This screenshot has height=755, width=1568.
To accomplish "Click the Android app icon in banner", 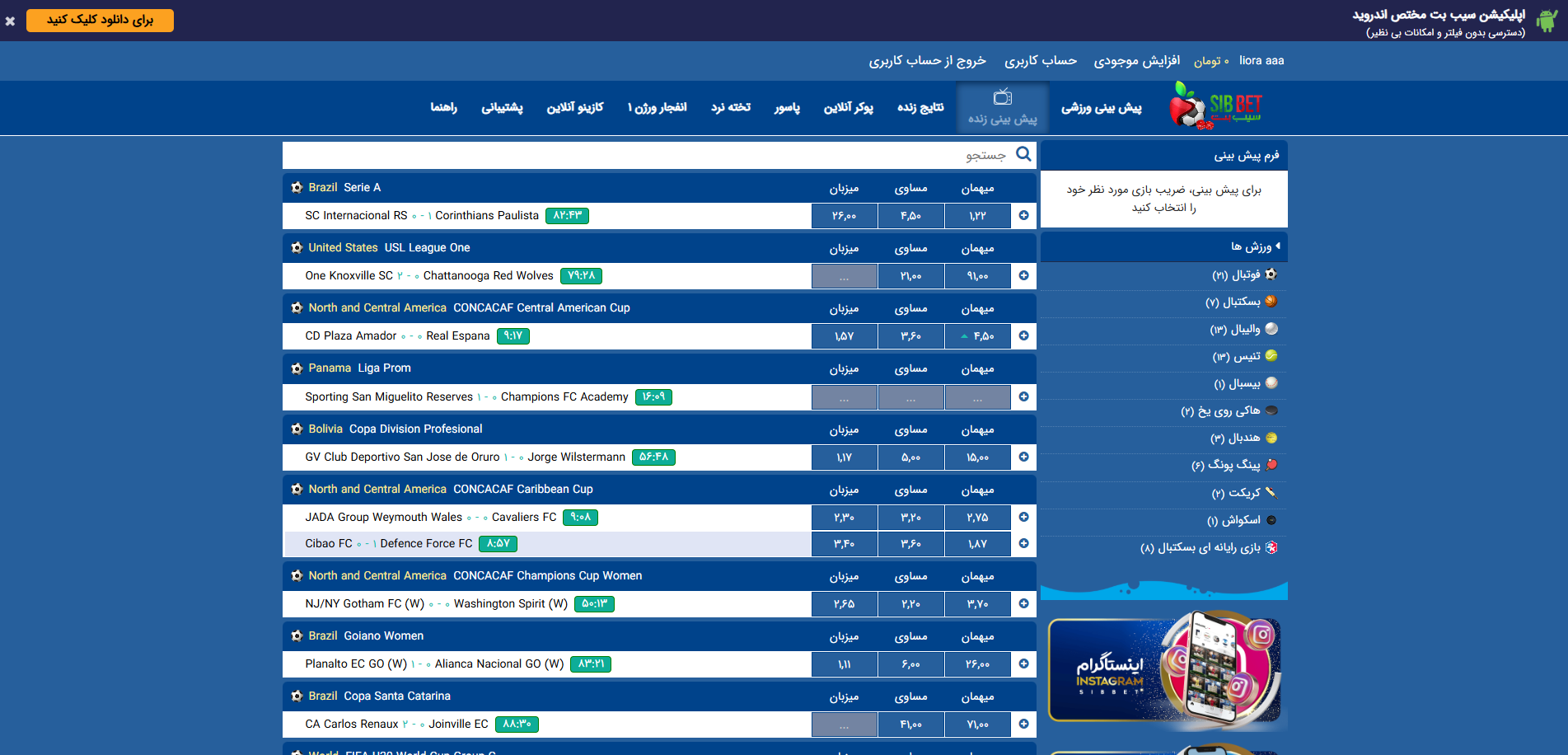I will click(x=1547, y=21).
